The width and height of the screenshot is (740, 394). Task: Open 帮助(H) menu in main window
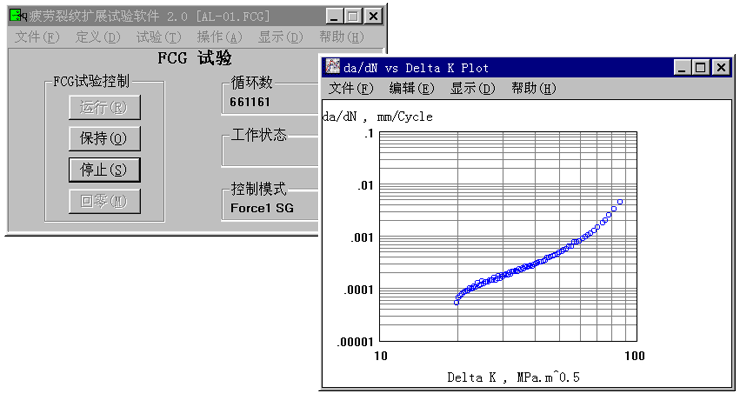[x=342, y=37]
